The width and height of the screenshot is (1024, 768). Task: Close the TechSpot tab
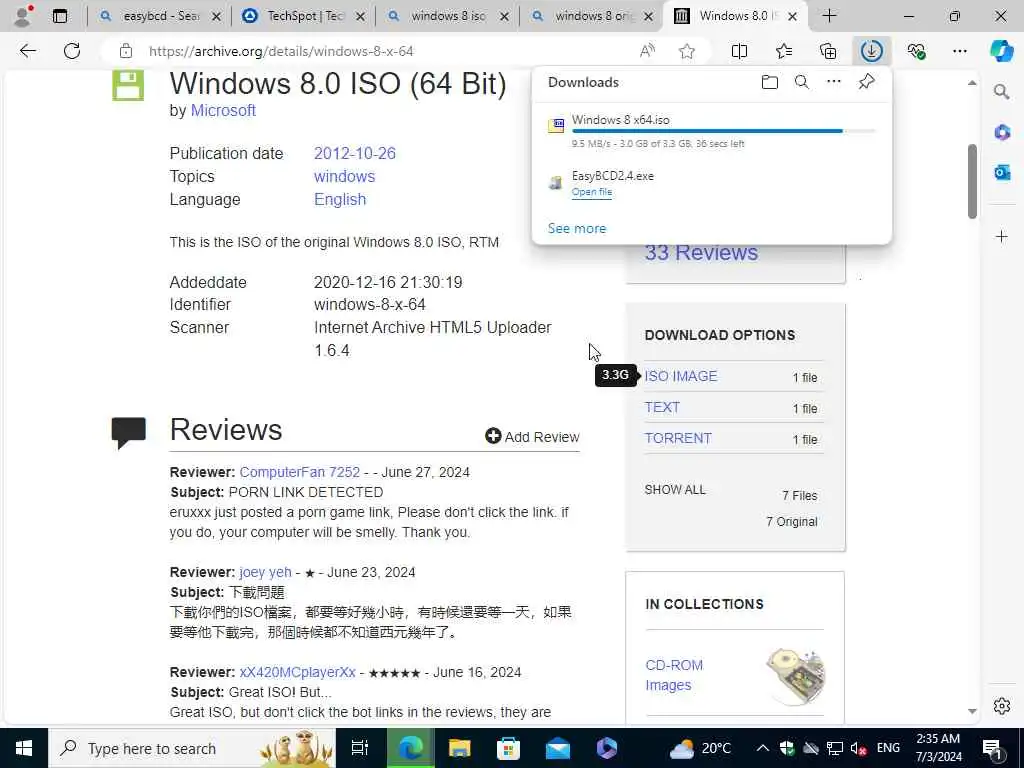[x=360, y=16]
